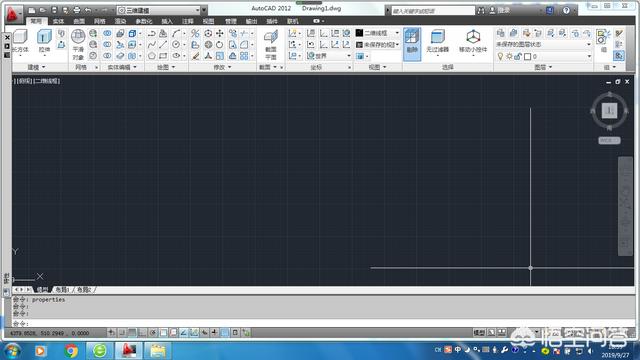Toggle Snap mode in status bar
Image resolution: width=640 pixels, height=360 pixels.
[x=122, y=333]
